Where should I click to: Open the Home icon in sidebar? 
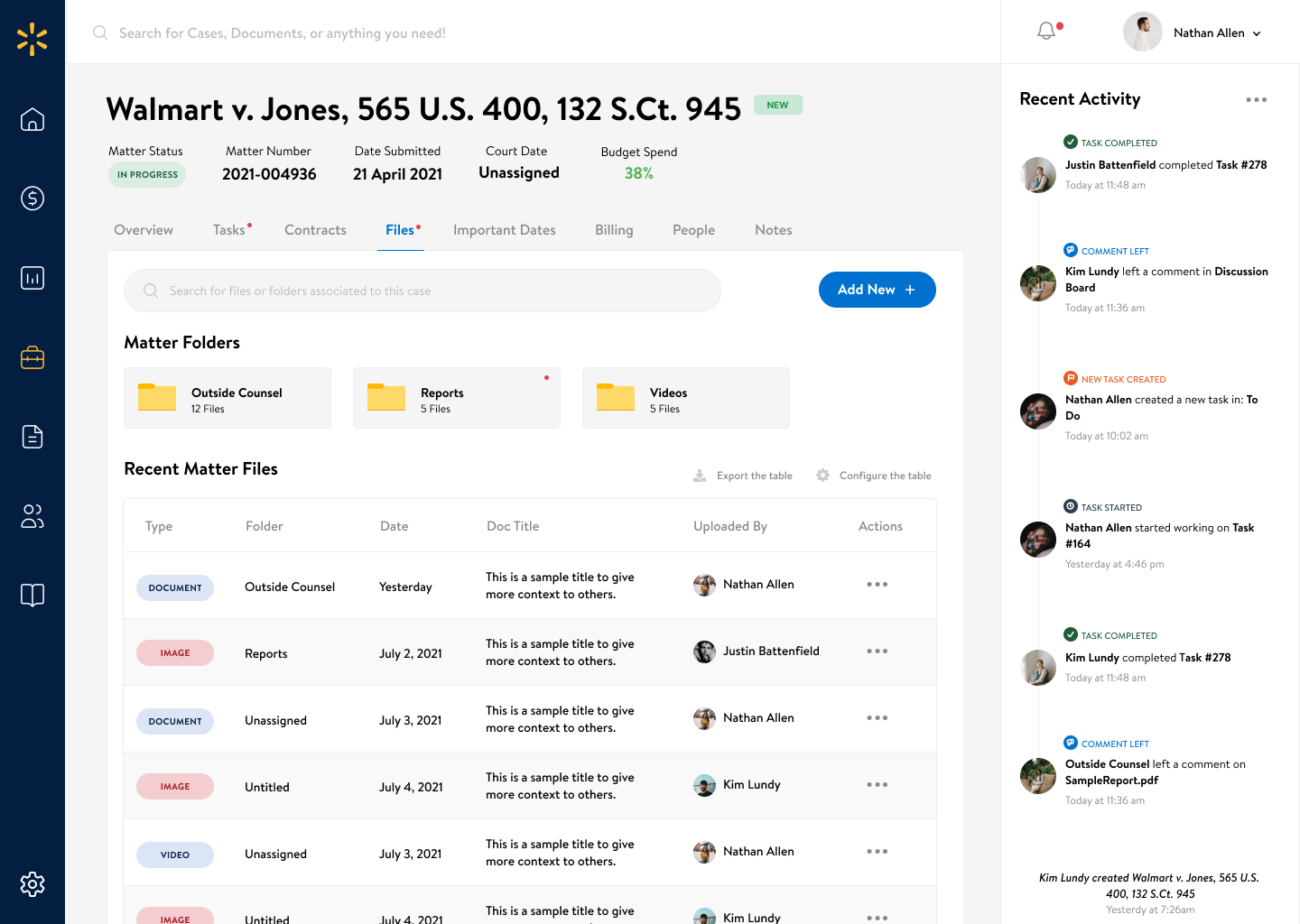(32, 119)
